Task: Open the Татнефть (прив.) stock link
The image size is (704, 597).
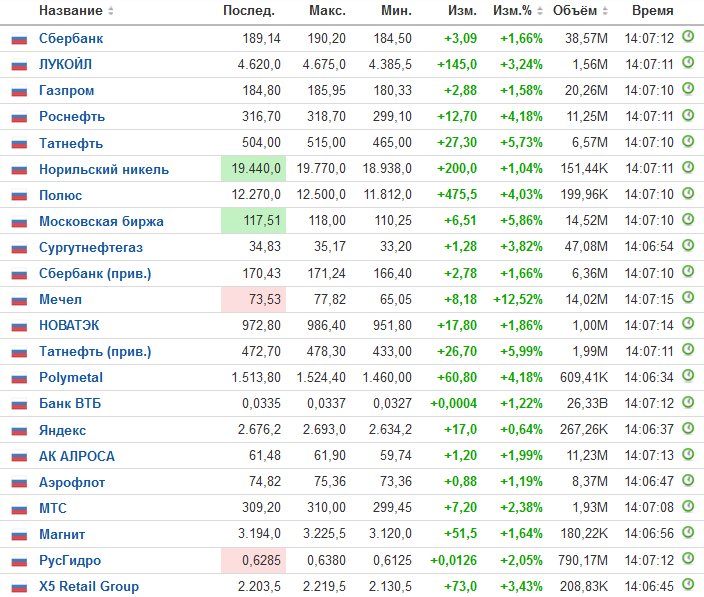Action: (x=95, y=351)
